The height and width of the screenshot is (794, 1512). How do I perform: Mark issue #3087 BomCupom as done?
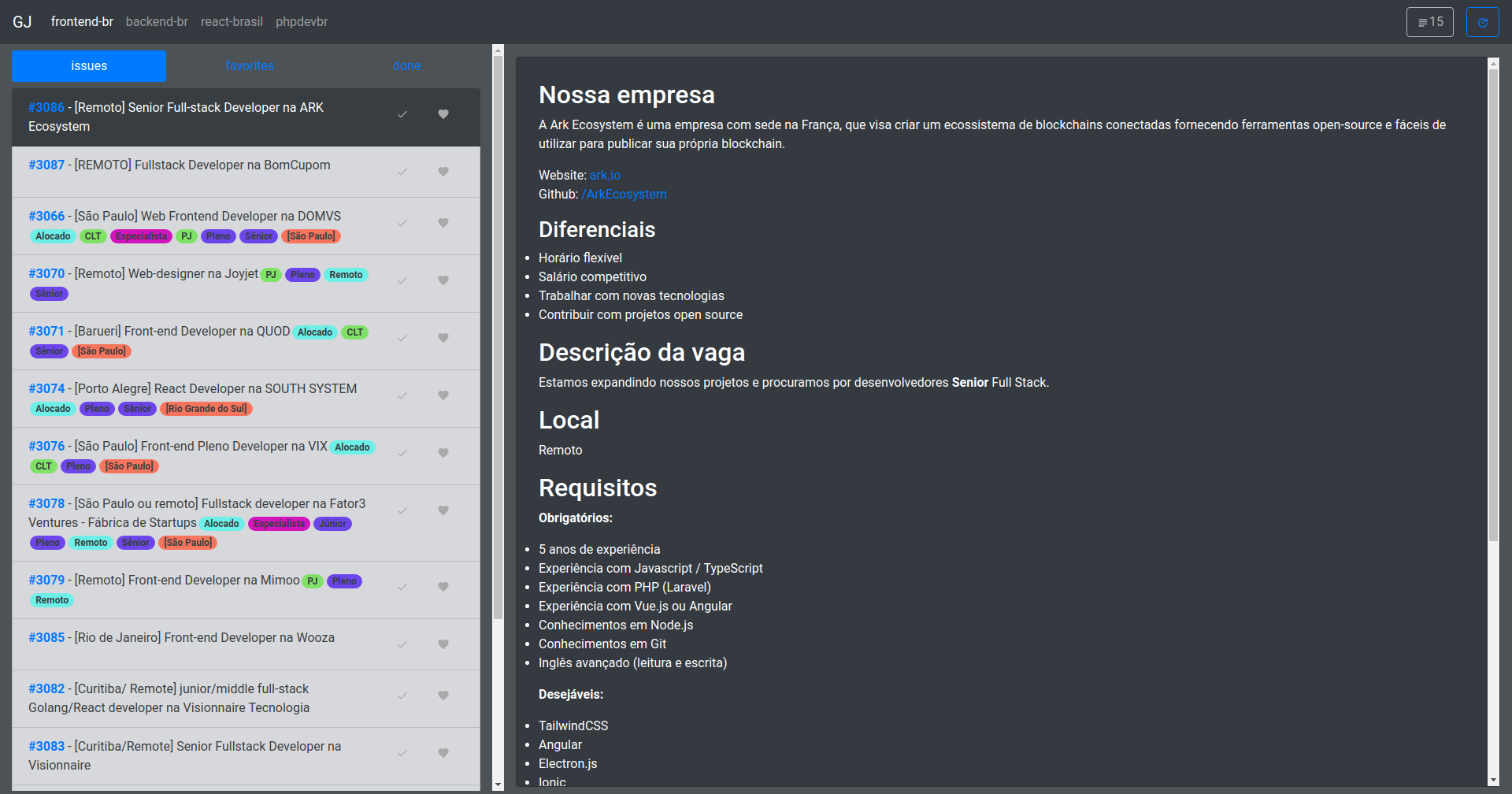[402, 172]
